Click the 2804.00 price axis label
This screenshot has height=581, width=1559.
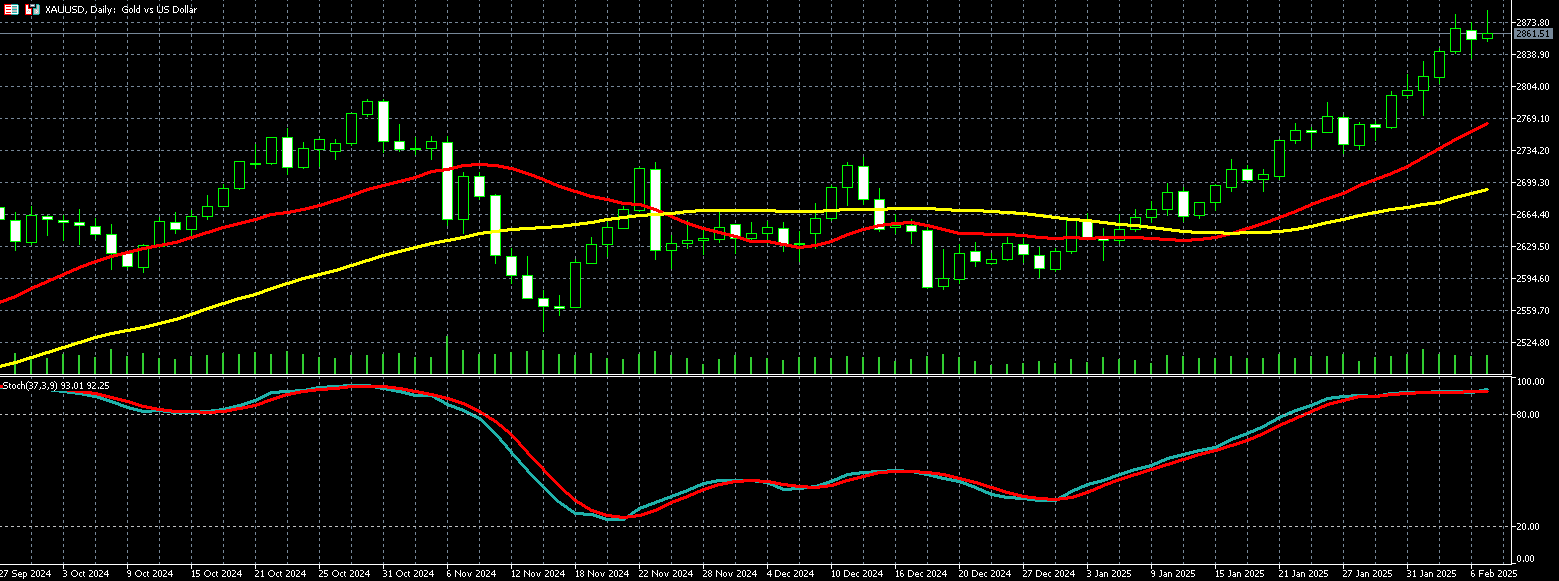point(1531,86)
